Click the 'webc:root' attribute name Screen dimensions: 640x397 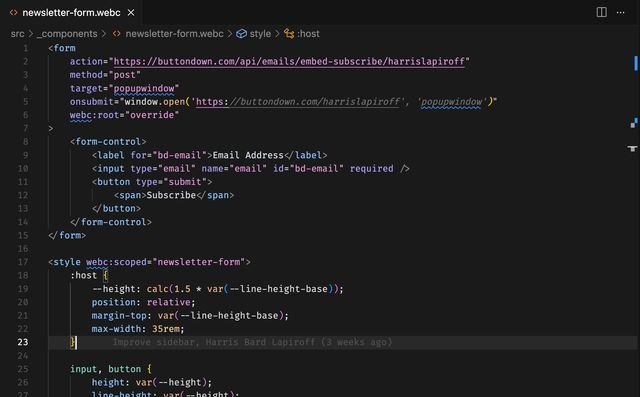94,115
